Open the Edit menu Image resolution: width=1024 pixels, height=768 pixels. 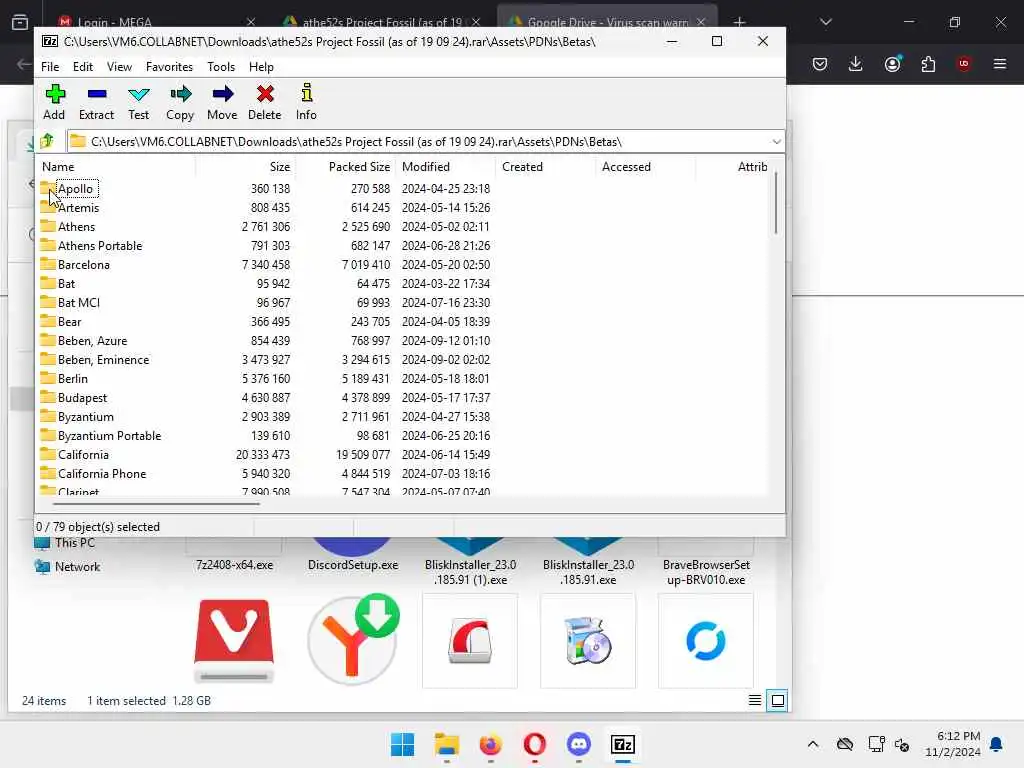click(x=82, y=67)
